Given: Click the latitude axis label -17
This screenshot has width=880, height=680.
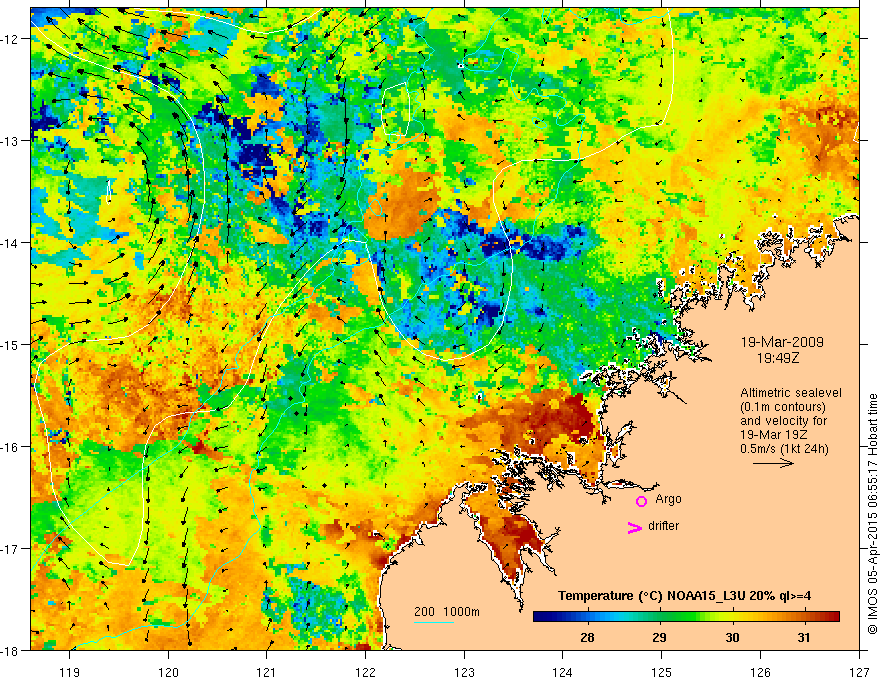Looking at the screenshot, I should 11,548.
